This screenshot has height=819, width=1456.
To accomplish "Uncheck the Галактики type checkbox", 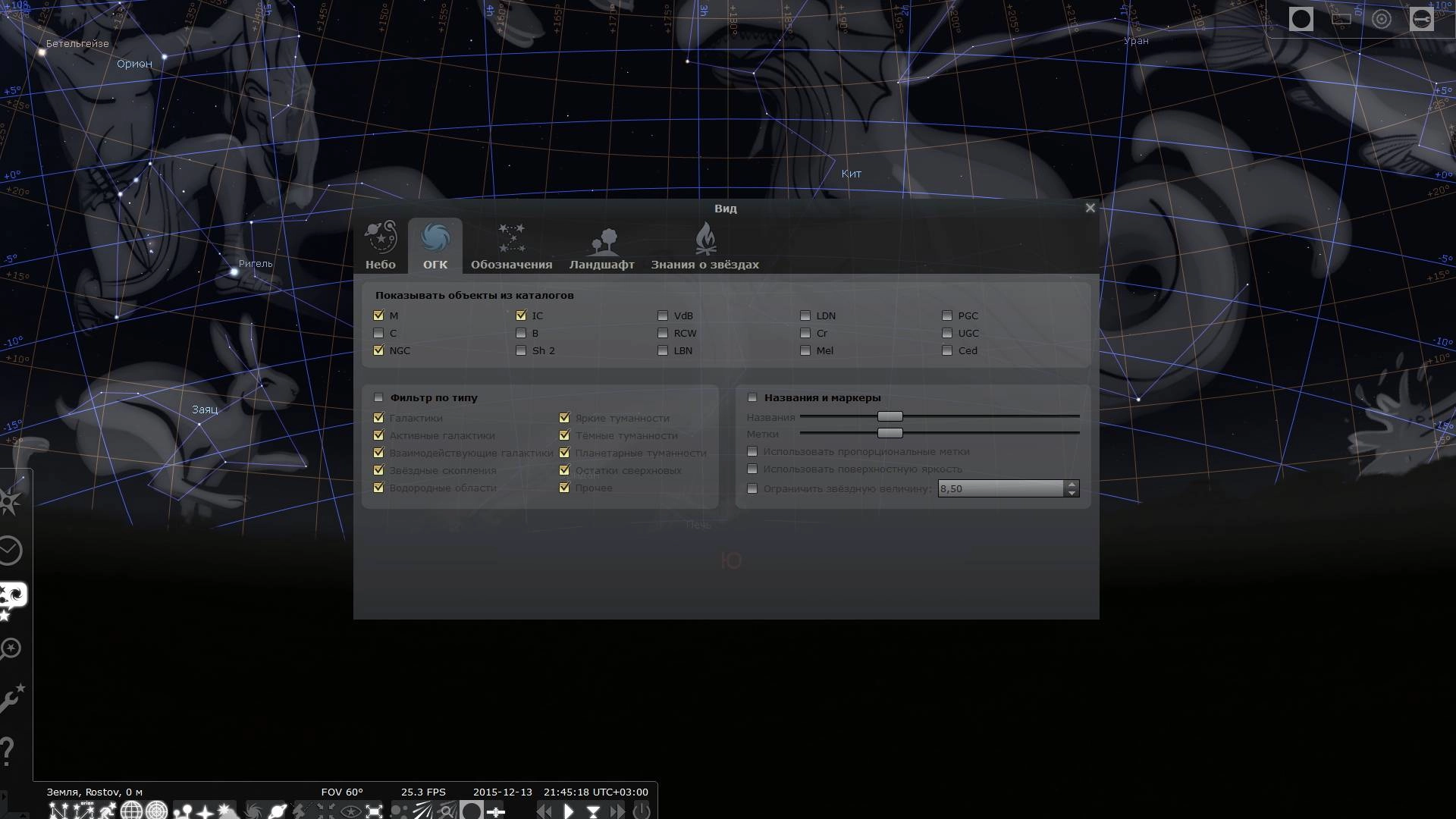I will [378, 418].
